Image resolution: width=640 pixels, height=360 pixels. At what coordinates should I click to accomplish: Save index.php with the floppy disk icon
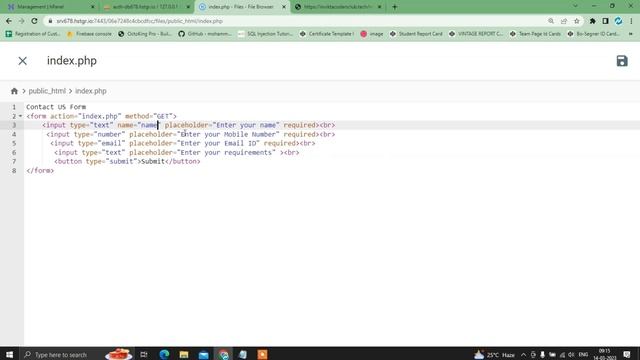622,61
